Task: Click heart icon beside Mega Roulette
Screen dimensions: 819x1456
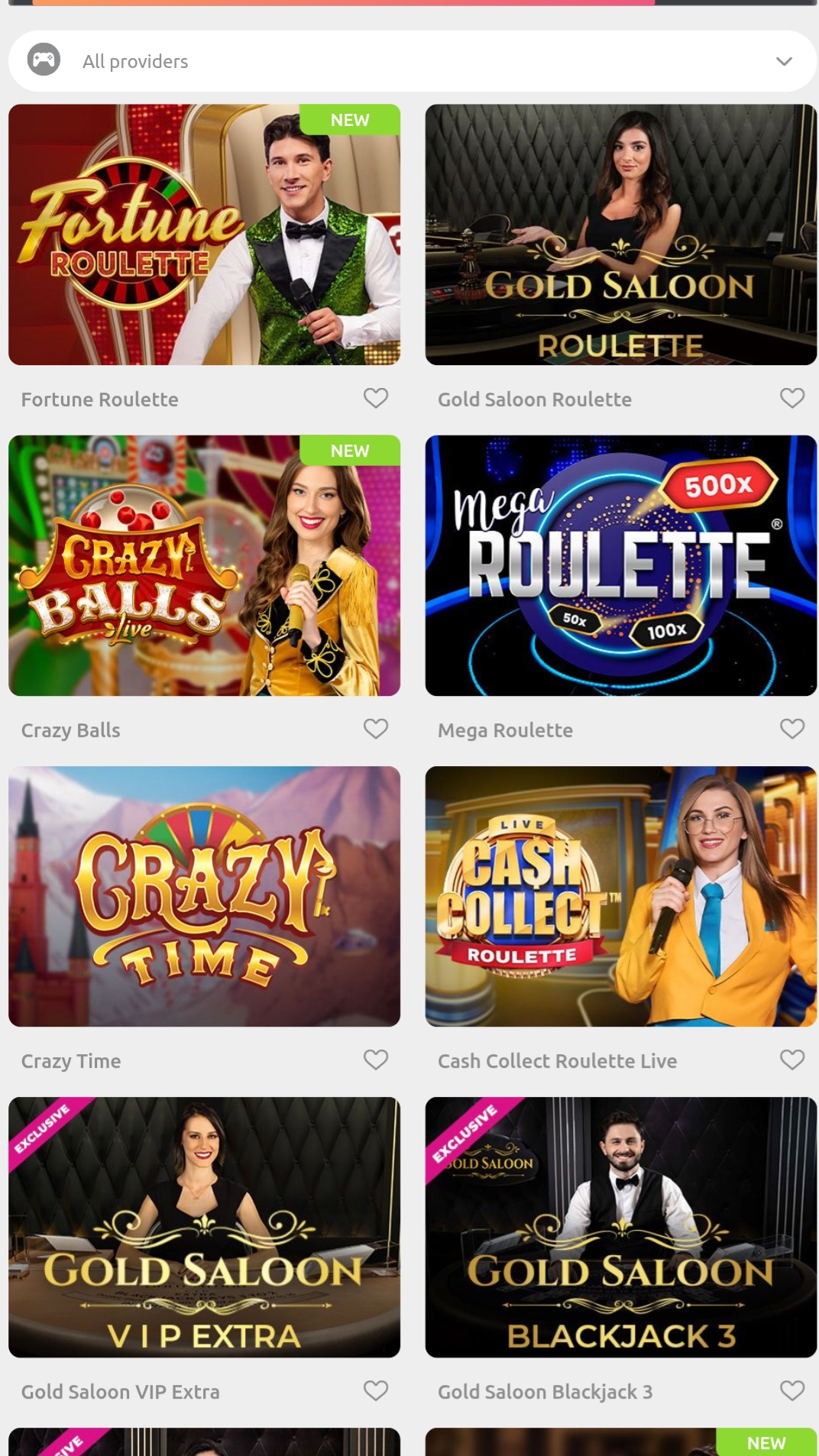Action: click(792, 729)
